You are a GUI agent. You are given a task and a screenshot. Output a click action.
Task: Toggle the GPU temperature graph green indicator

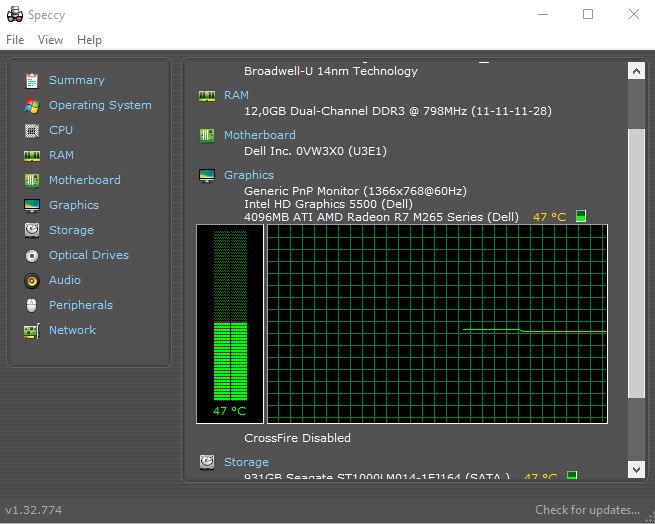(581, 216)
